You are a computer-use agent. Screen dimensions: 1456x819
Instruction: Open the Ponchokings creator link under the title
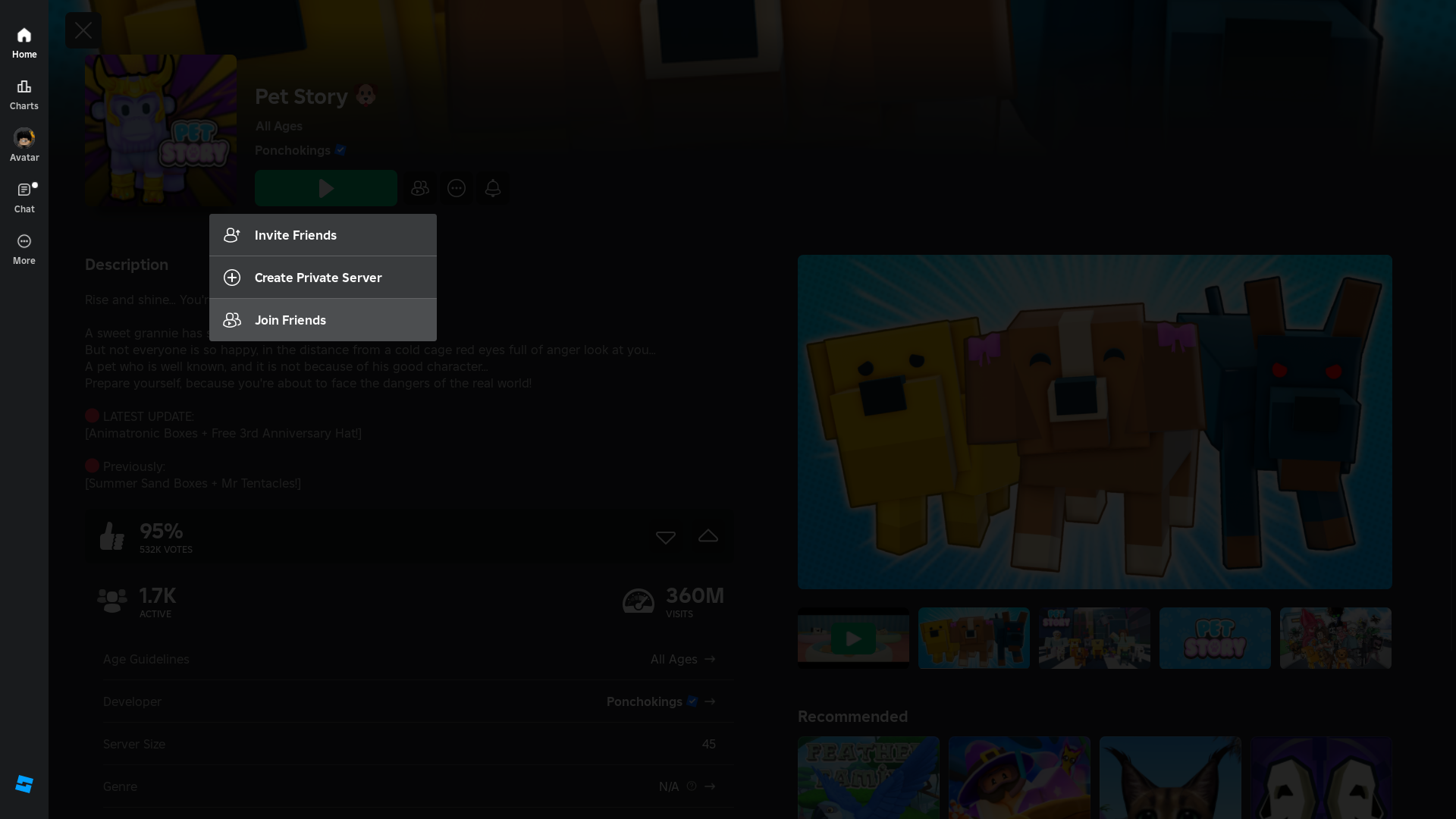[x=293, y=150]
